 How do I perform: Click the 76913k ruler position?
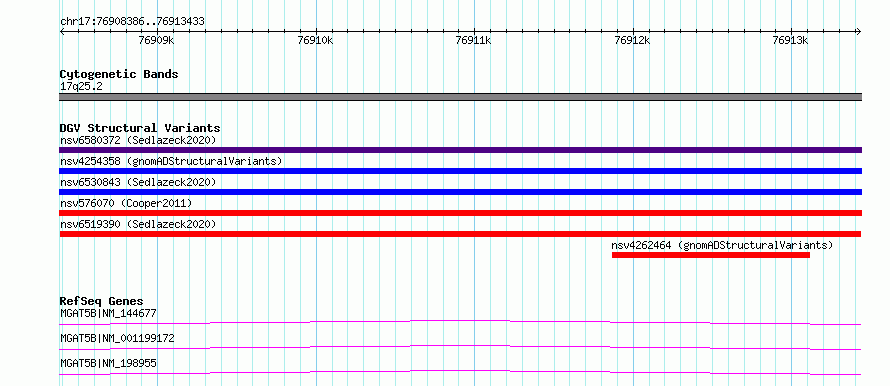791,41
